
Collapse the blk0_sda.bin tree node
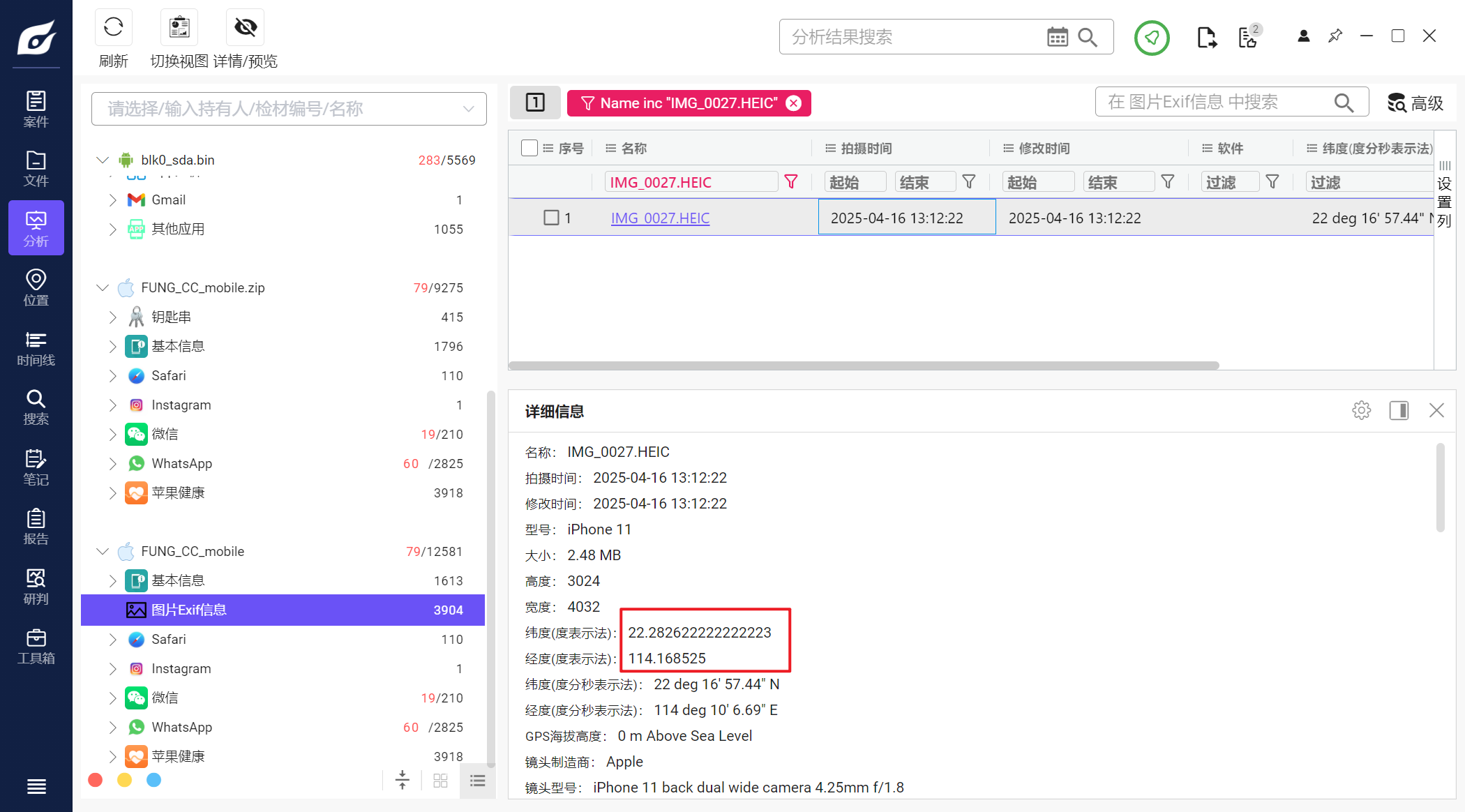point(103,160)
